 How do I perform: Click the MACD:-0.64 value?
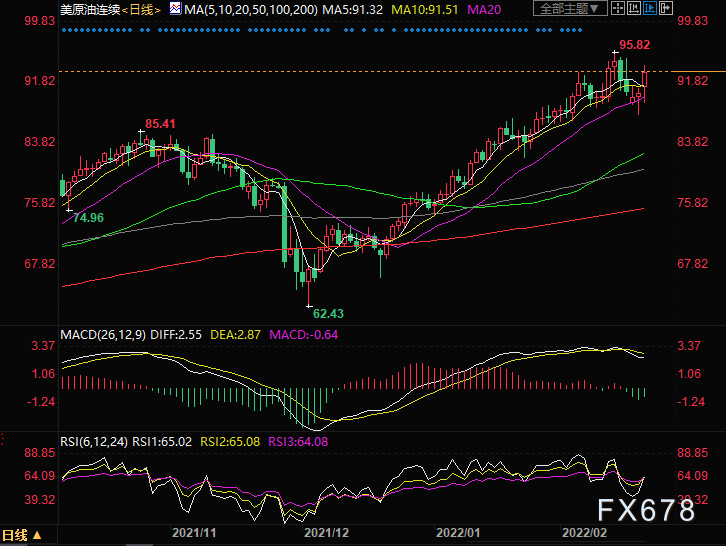pyautogui.click(x=304, y=335)
